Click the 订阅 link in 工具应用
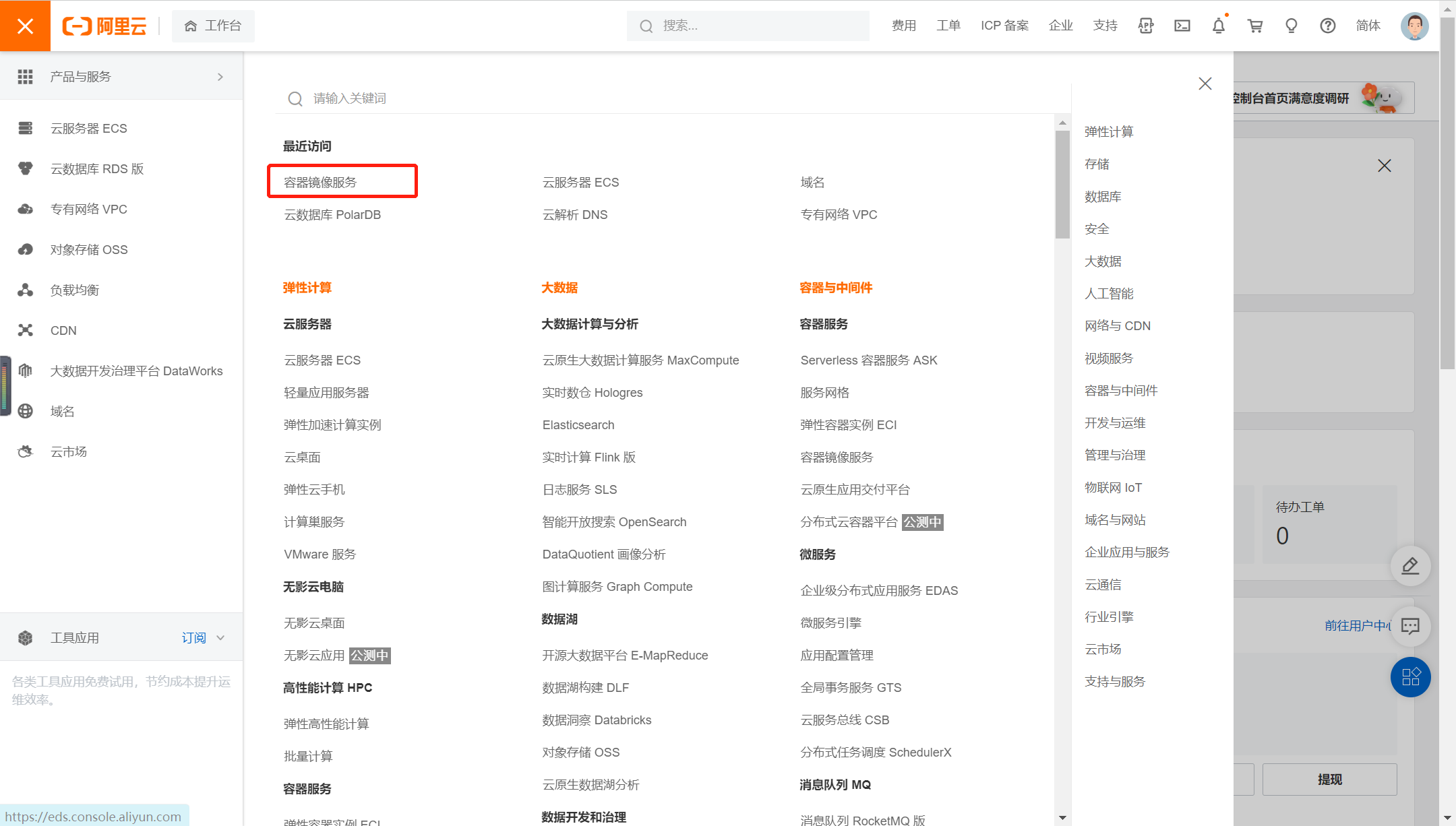 (x=193, y=637)
